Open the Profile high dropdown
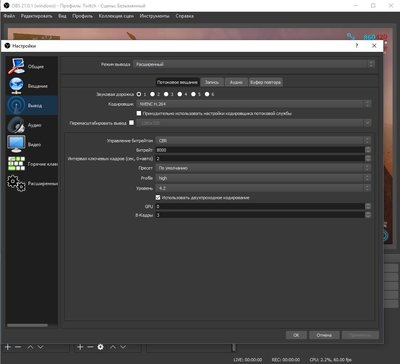The image size is (400, 364). [263, 178]
